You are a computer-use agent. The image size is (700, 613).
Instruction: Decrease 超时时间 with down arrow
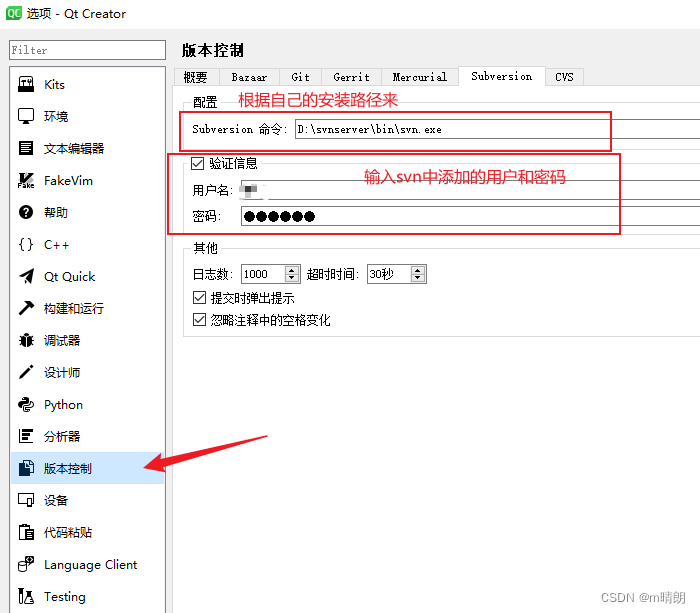pyautogui.click(x=418, y=278)
